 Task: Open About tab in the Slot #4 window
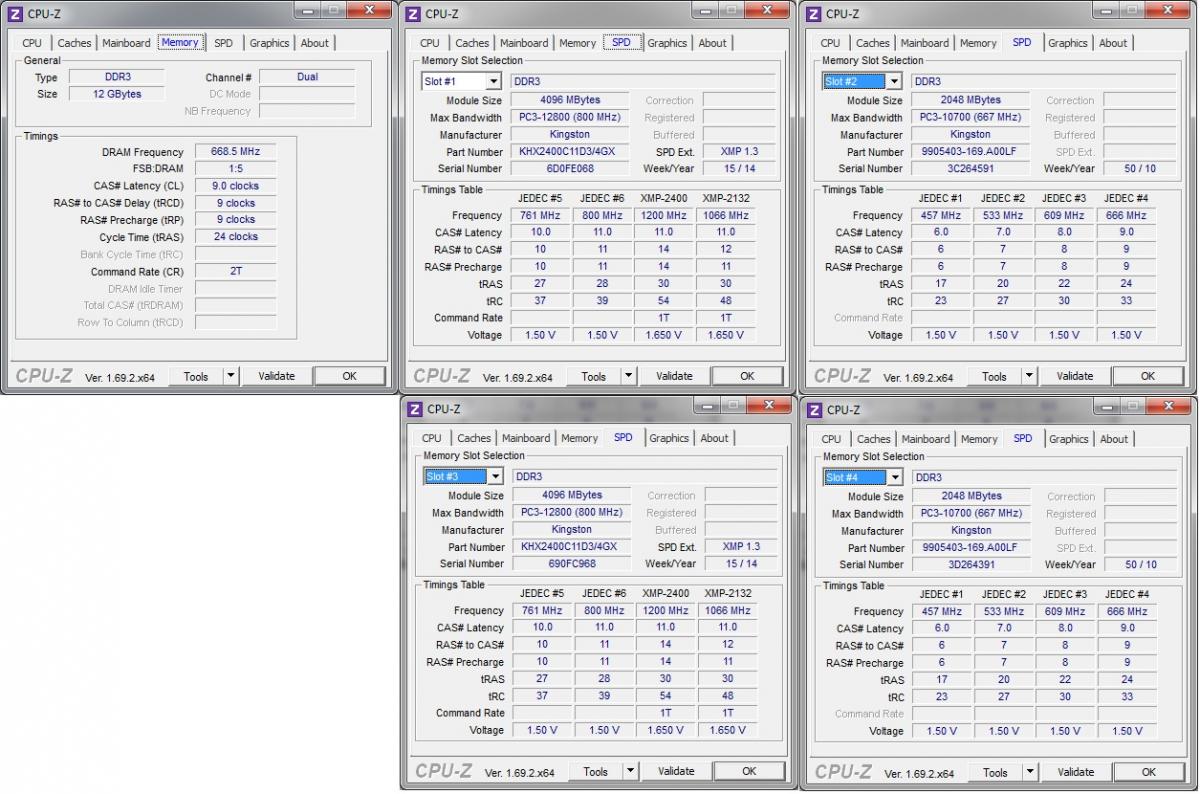pos(1113,439)
